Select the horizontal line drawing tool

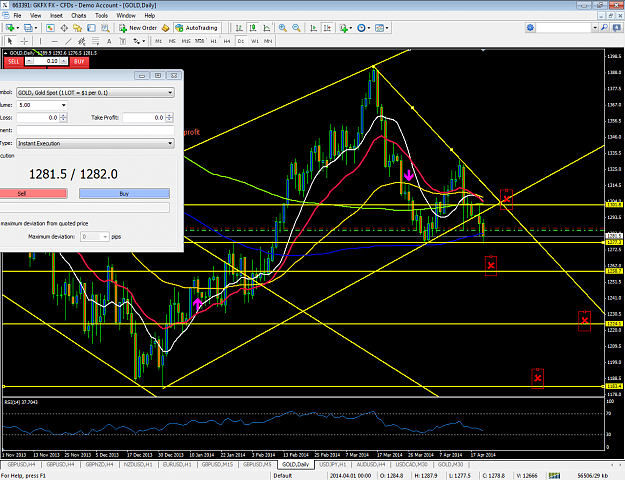55,41
